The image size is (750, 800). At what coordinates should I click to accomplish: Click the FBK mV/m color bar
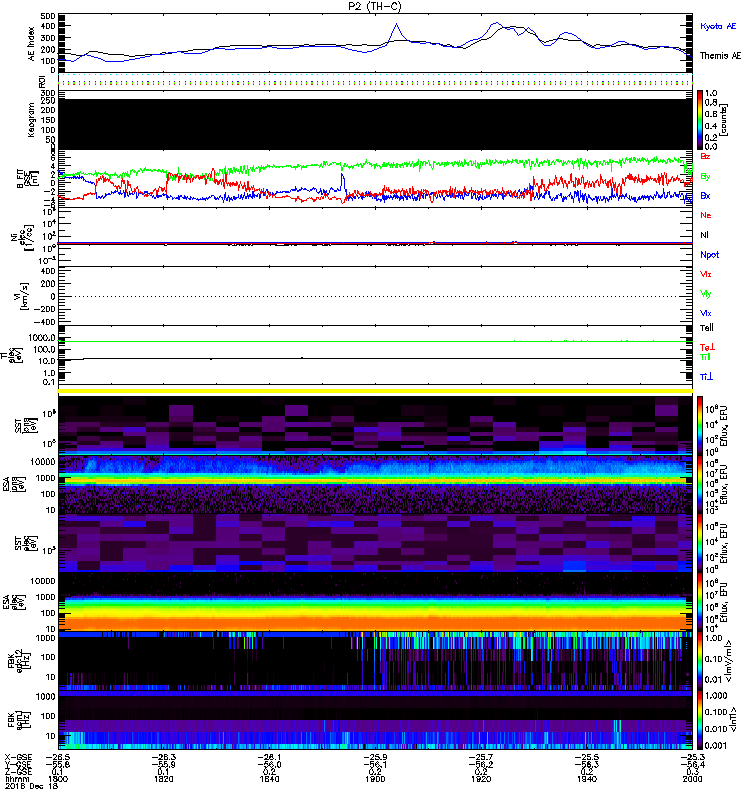pyautogui.click(x=700, y=661)
